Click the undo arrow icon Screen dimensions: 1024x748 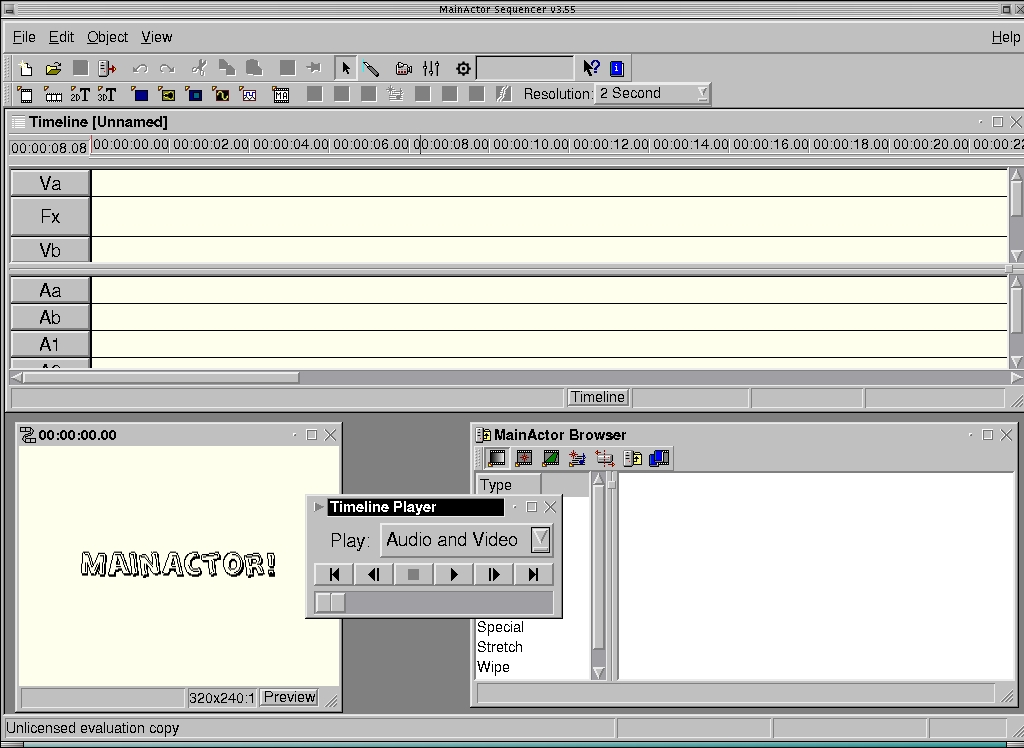[x=139, y=68]
